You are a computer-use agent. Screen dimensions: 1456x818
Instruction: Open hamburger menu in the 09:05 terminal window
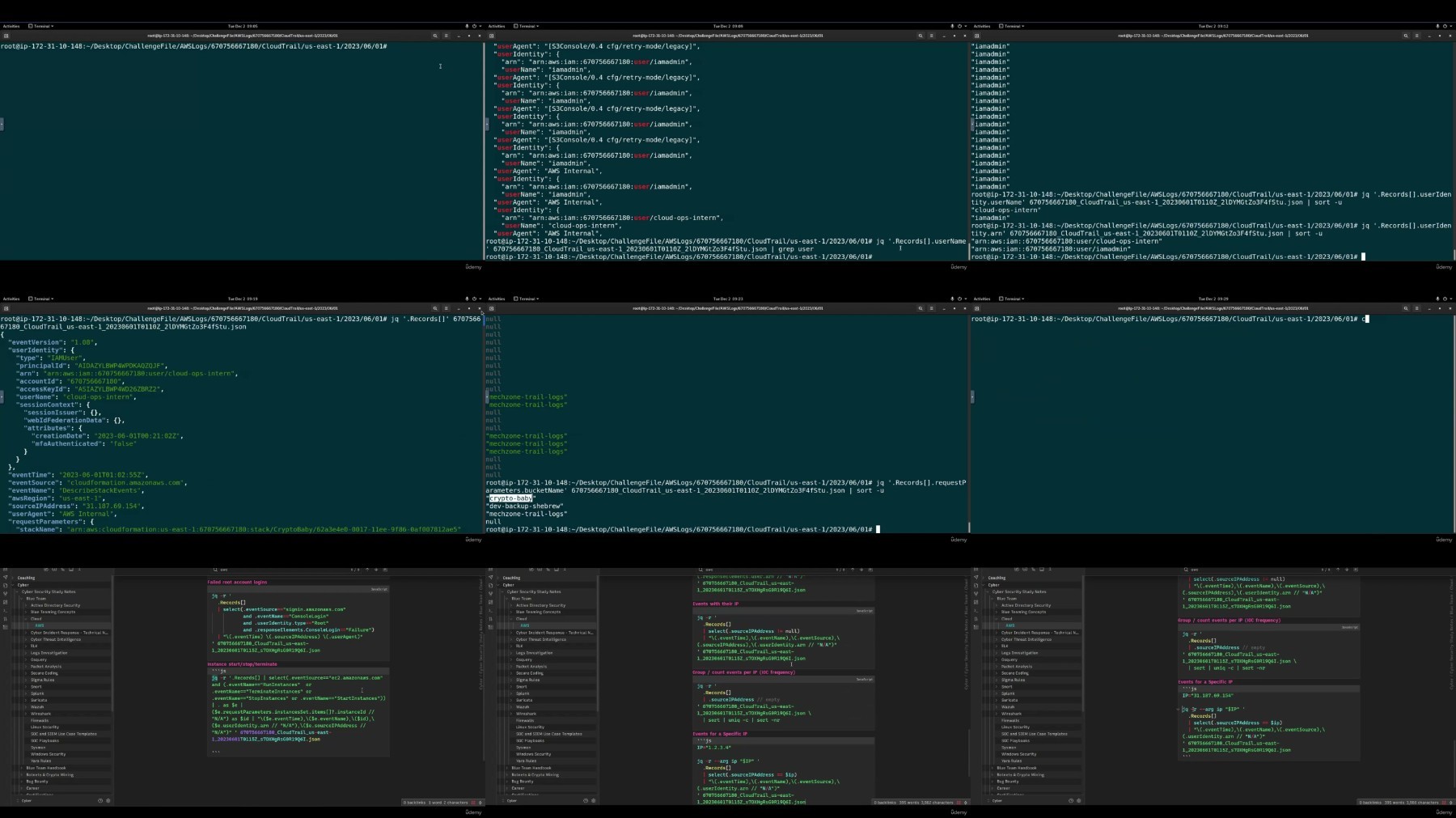(446, 36)
